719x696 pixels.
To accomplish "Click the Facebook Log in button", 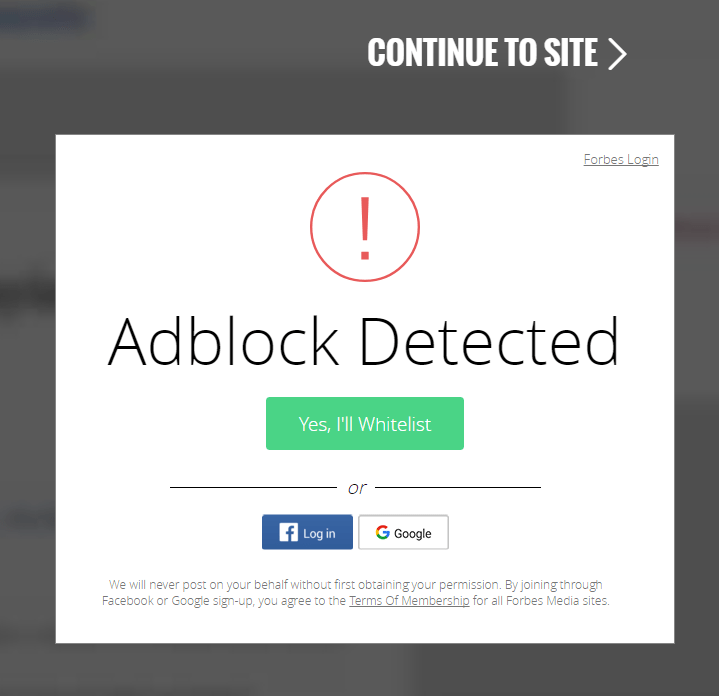I will click(307, 533).
